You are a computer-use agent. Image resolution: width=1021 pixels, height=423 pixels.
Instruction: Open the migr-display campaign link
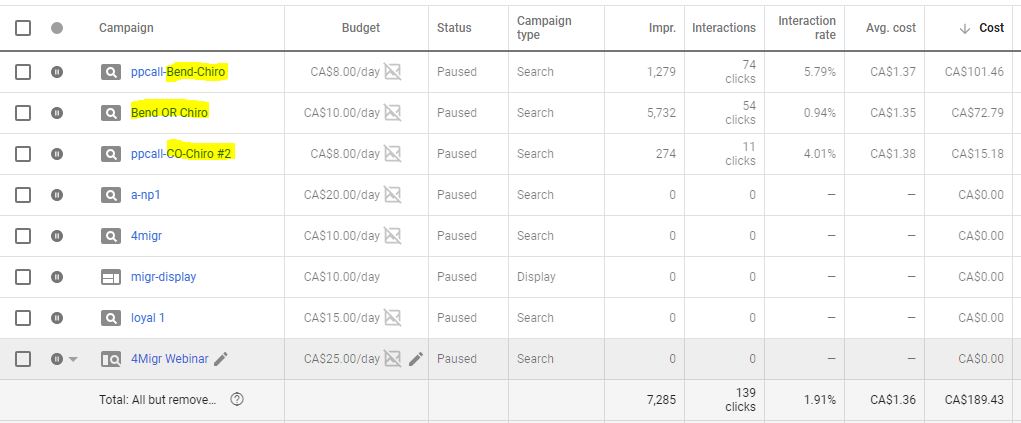pyautogui.click(x=163, y=277)
